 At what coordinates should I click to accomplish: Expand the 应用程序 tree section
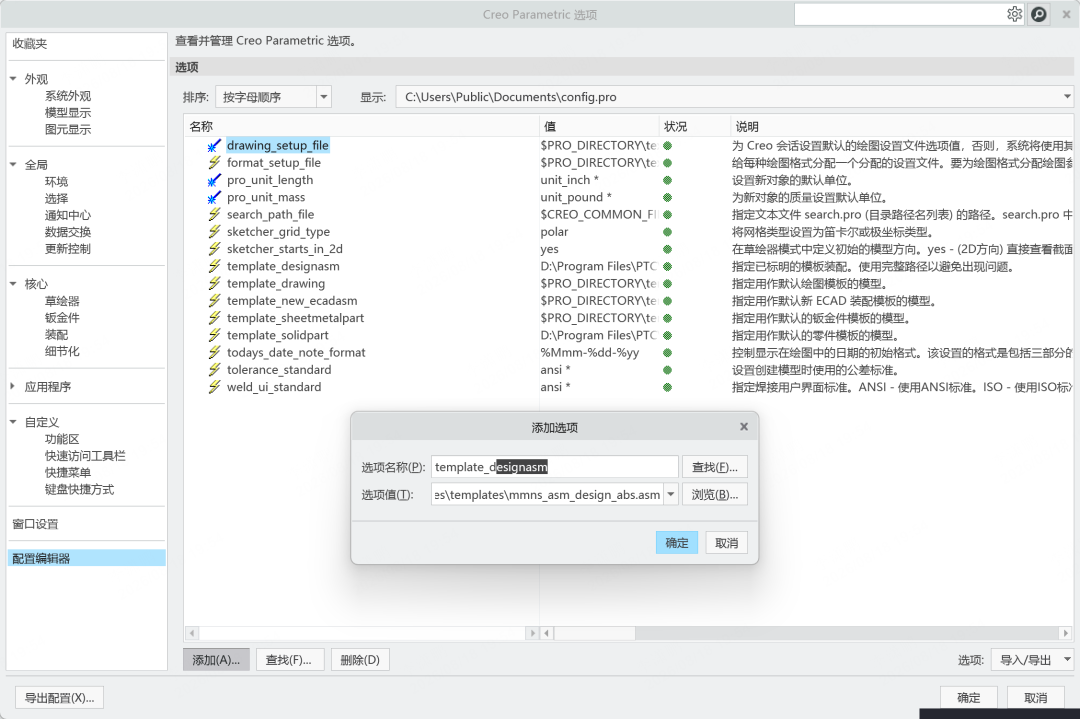(x=13, y=386)
